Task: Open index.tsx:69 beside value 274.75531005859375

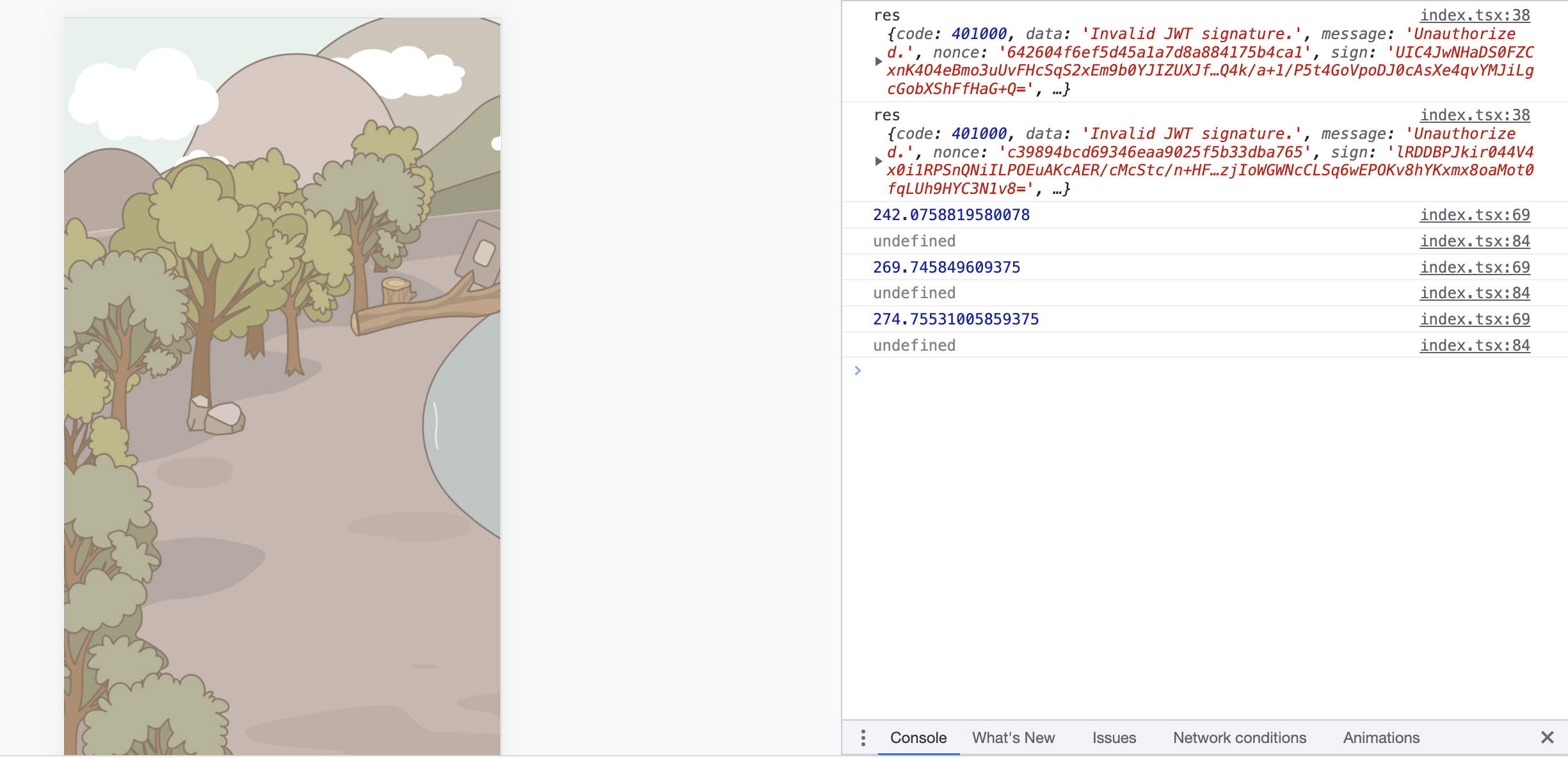Action: tap(1475, 319)
